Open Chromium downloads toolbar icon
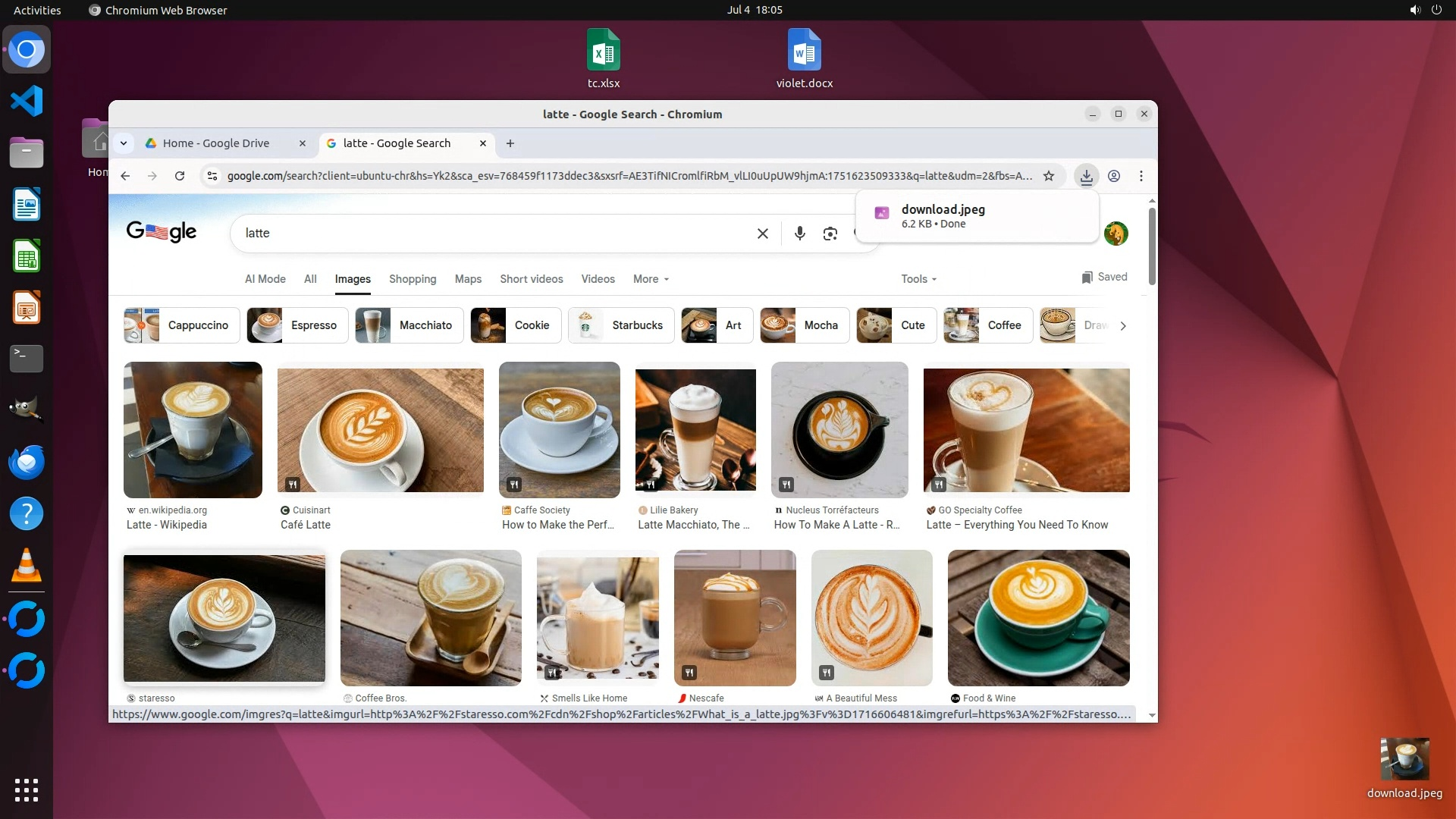 tap(1086, 176)
